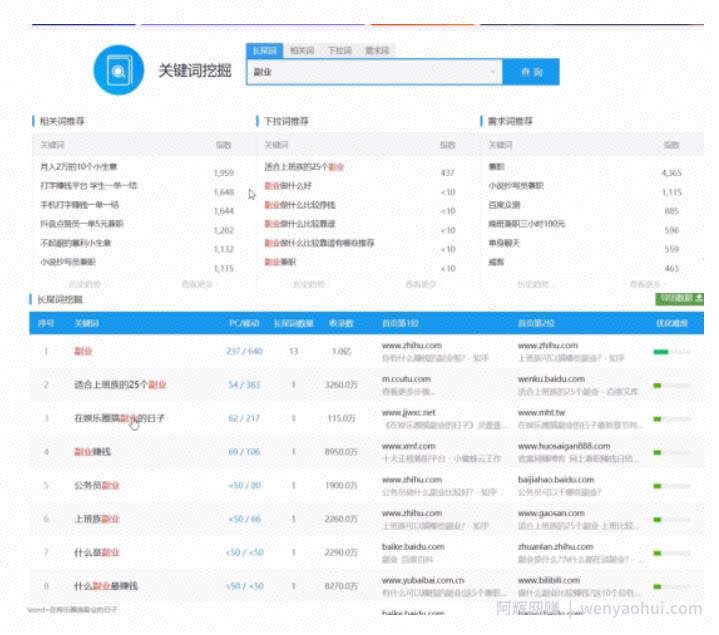Click difficulty bar for 什么是副业 row
Image resolution: width=719 pixels, height=635 pixels.
coord(672,553)
